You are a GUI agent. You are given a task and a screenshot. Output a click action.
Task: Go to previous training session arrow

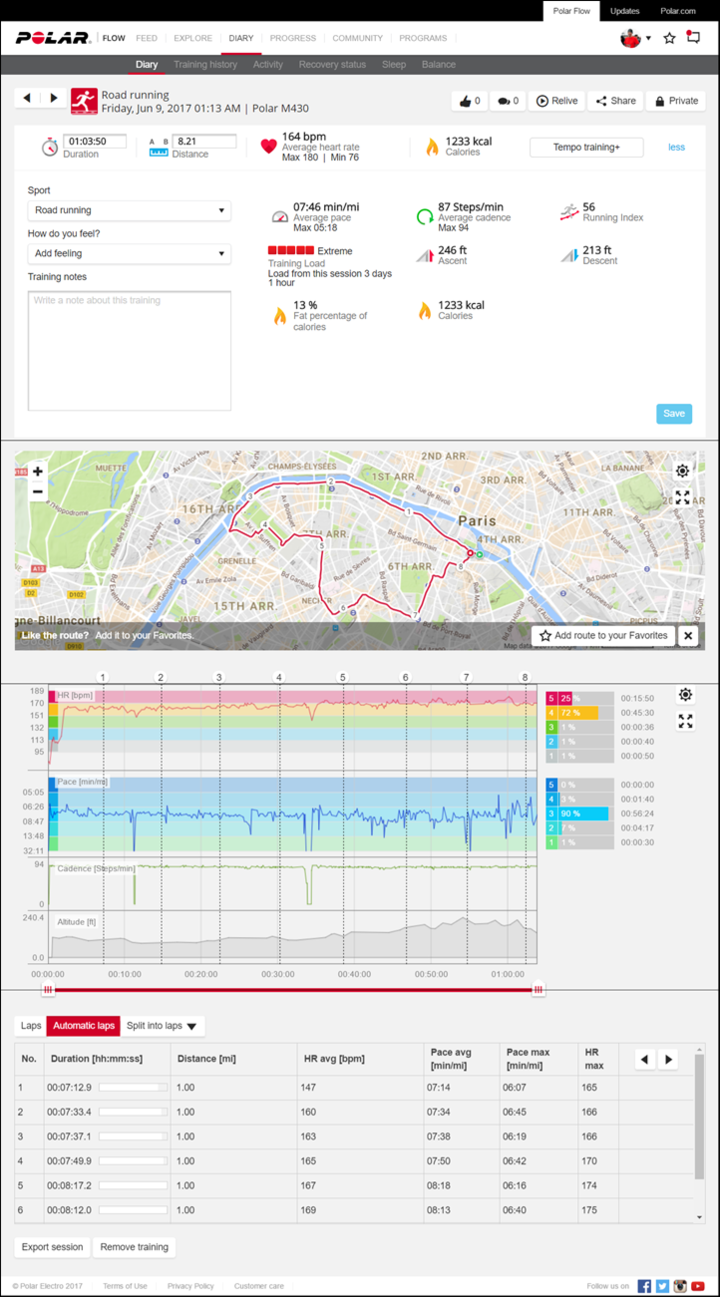27,98
